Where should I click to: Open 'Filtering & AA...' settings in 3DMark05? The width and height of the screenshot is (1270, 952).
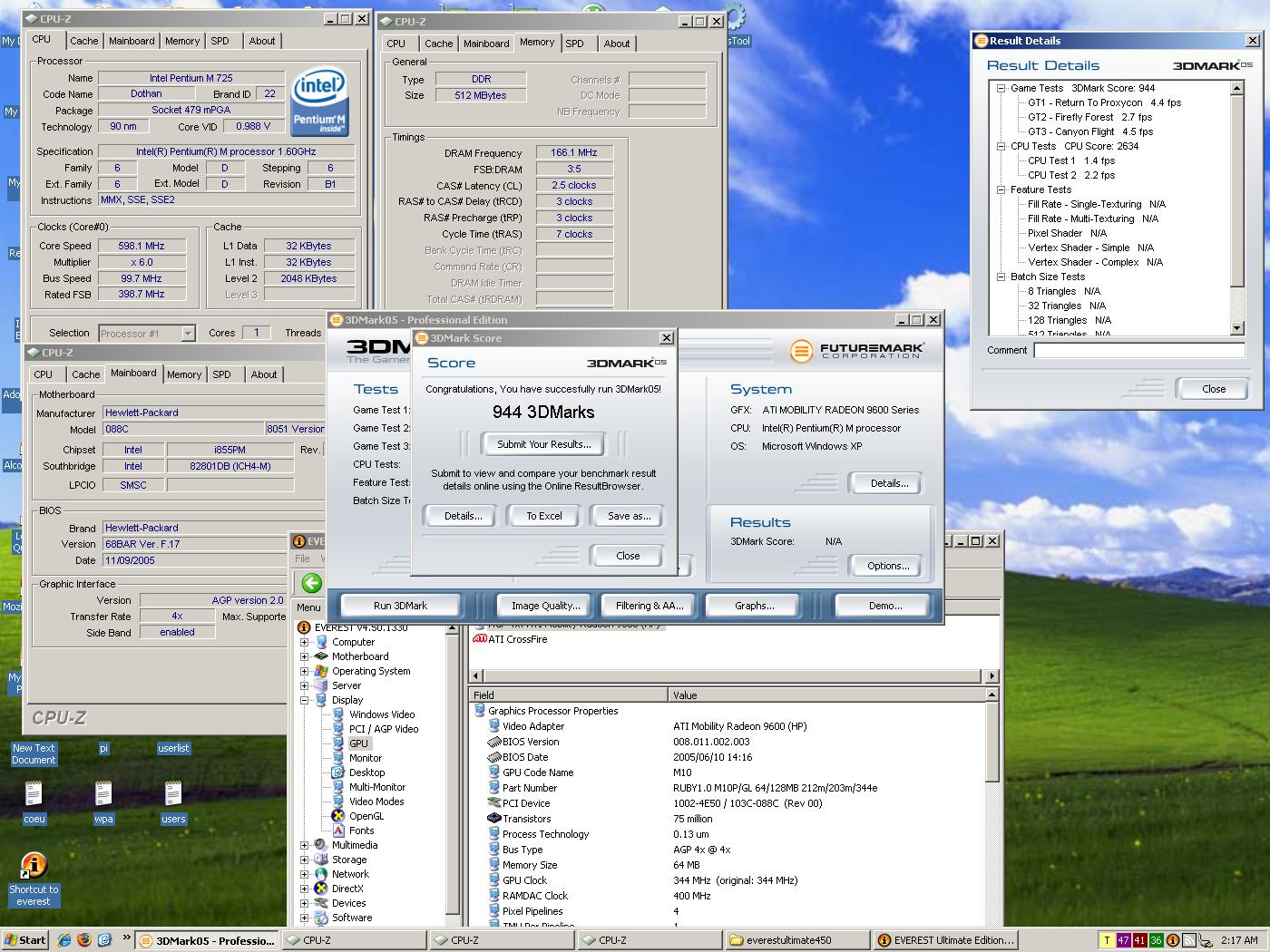pyautogui.click(x=650, y=606)
